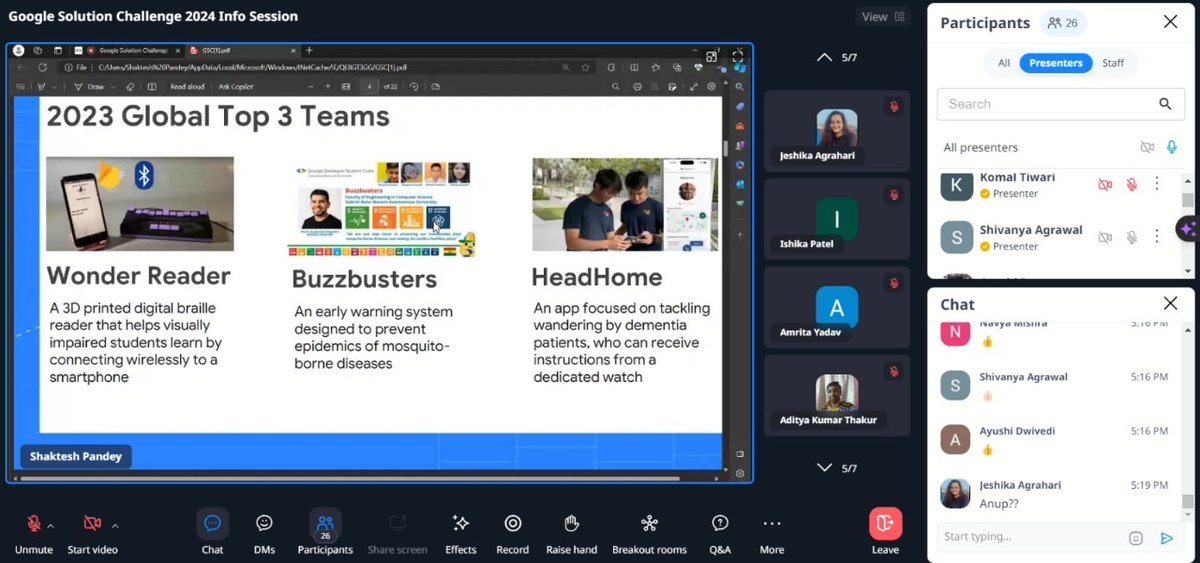The width and height of the screenshot is (1200, 563).
Task: Select Jeshika Agrahari's video tile
Action: pyautogui.click(x=837, y=131)
